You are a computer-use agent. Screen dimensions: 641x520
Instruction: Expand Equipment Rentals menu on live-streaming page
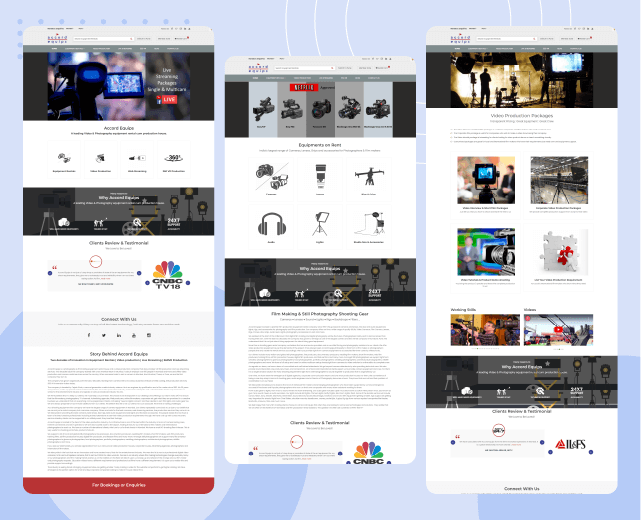pos(75,49)
